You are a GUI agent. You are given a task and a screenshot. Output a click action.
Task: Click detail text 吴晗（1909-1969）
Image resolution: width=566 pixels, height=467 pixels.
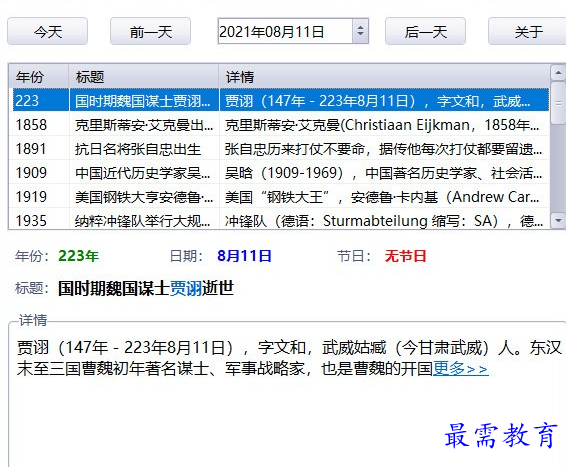pyautogui.click(x=384, y=173)
